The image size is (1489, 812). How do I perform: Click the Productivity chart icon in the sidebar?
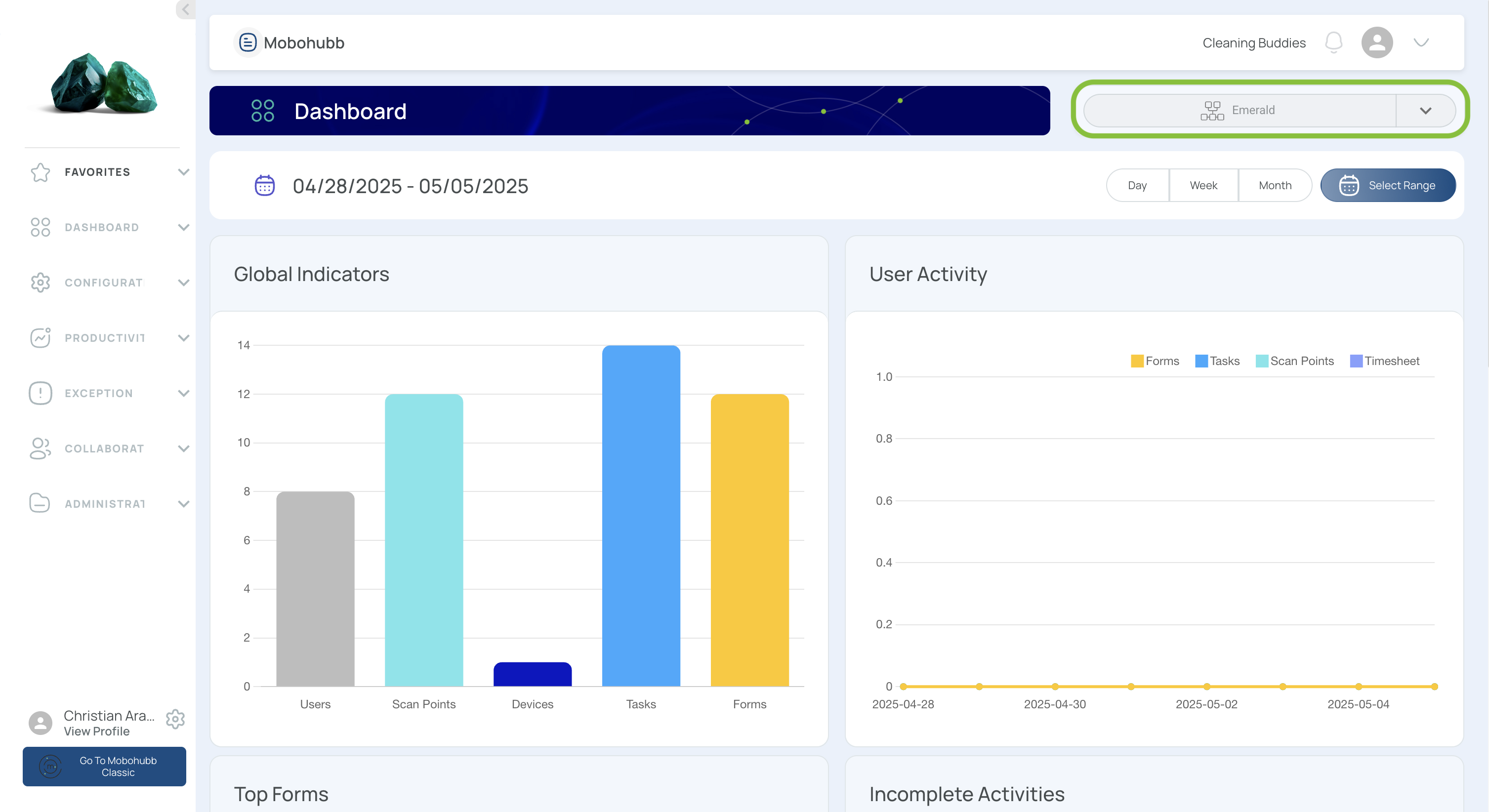click(x=41, y=337)
